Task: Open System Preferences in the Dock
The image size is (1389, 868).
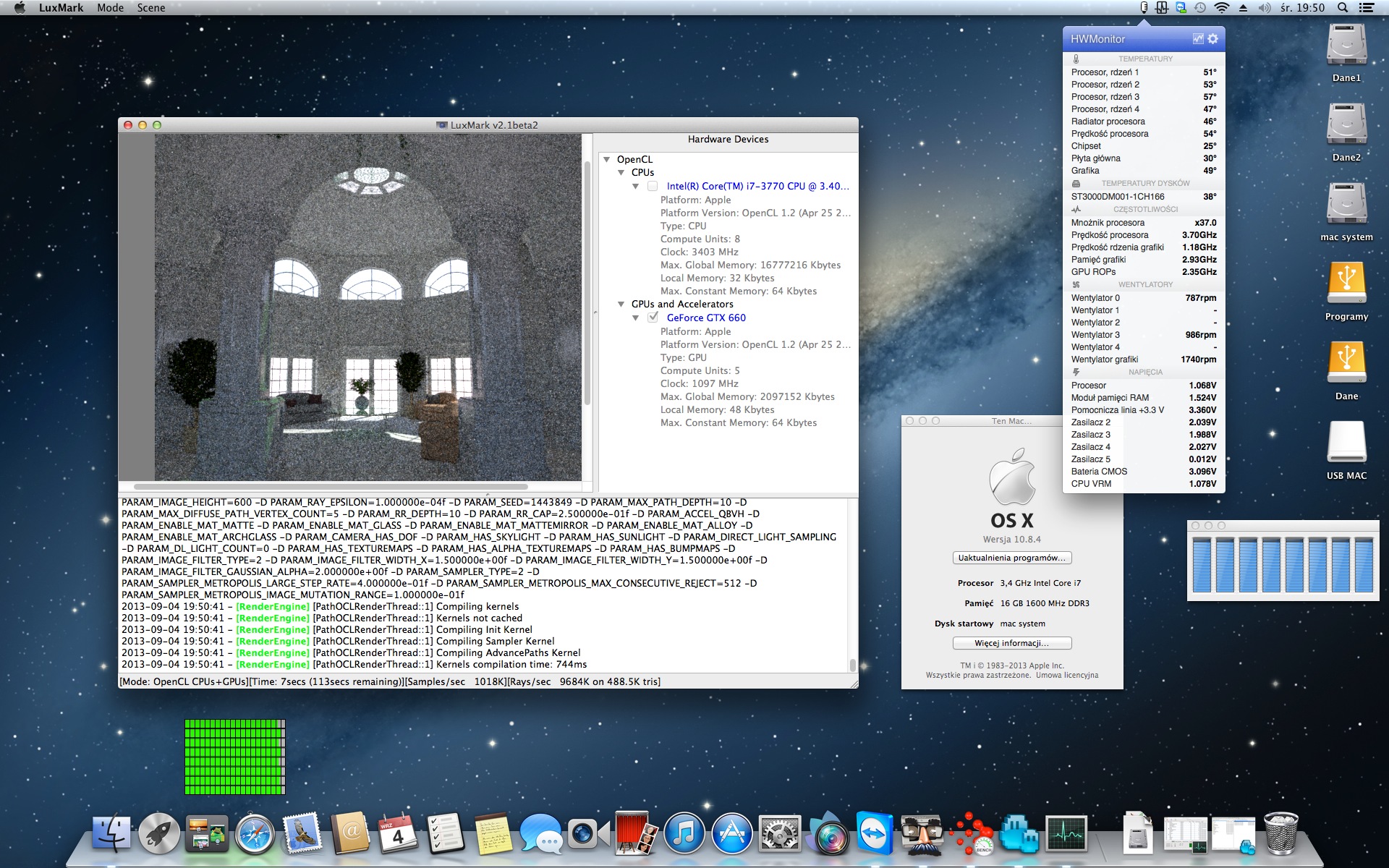Action: (x=779, y=833)
